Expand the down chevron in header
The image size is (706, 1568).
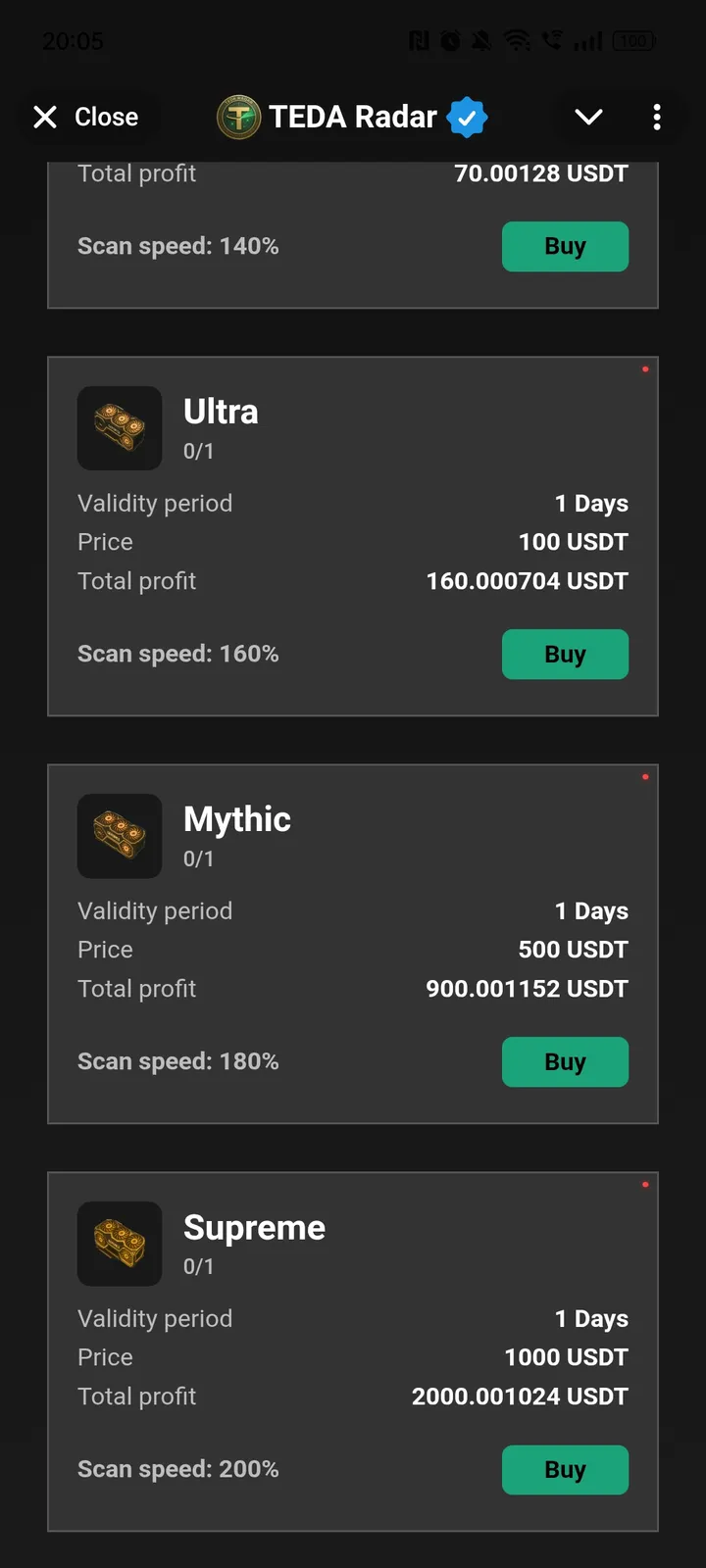[x=588, y=118]
